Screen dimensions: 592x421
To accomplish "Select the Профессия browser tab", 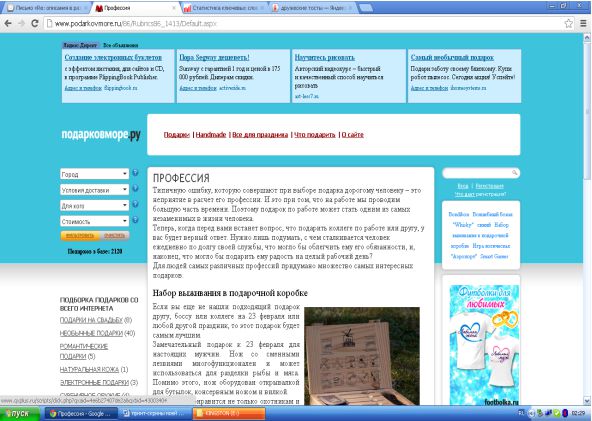I will 136,8.
